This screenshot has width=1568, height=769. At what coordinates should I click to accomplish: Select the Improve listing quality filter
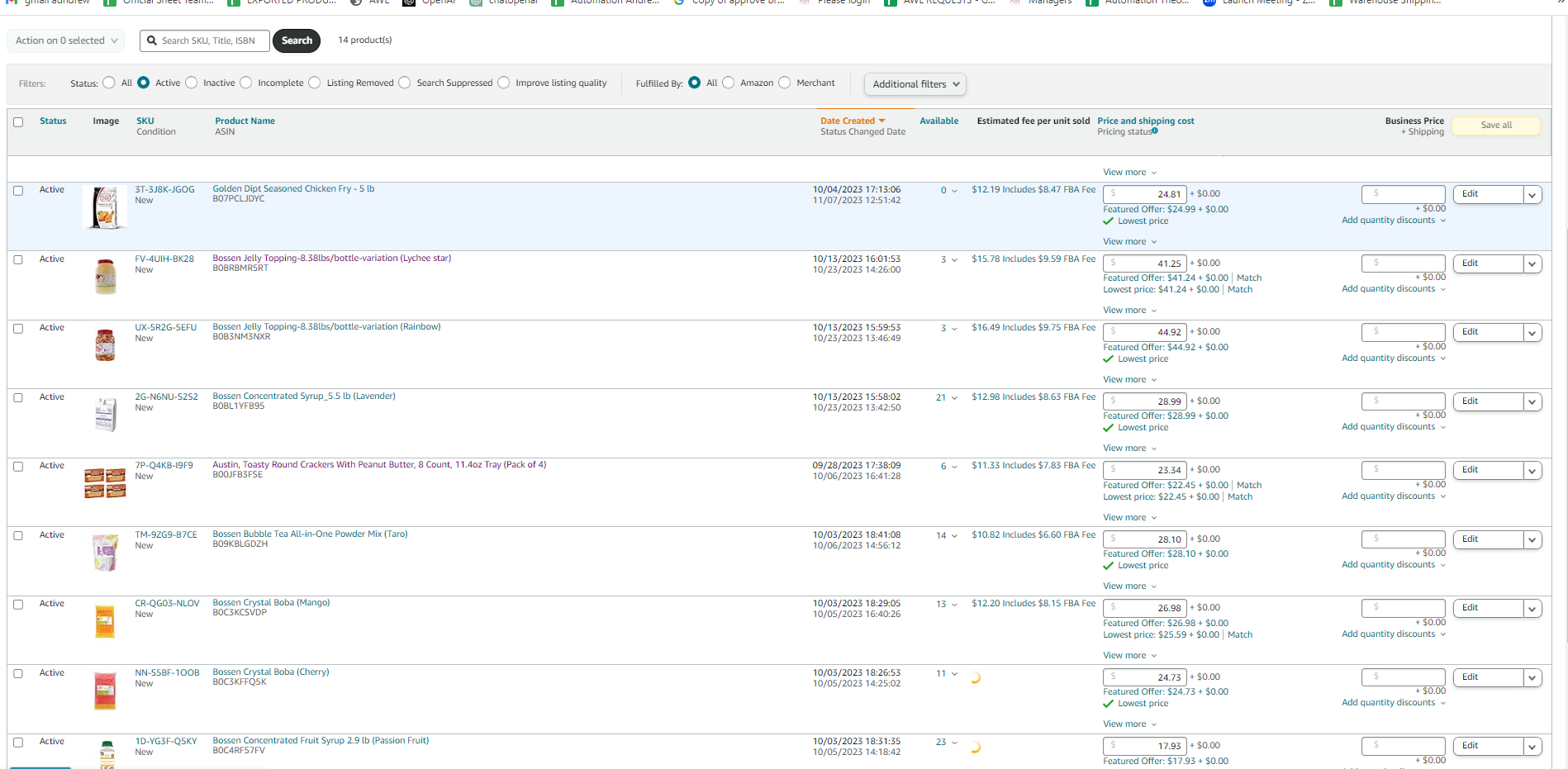pyautogui.click(x=504, y=83)
